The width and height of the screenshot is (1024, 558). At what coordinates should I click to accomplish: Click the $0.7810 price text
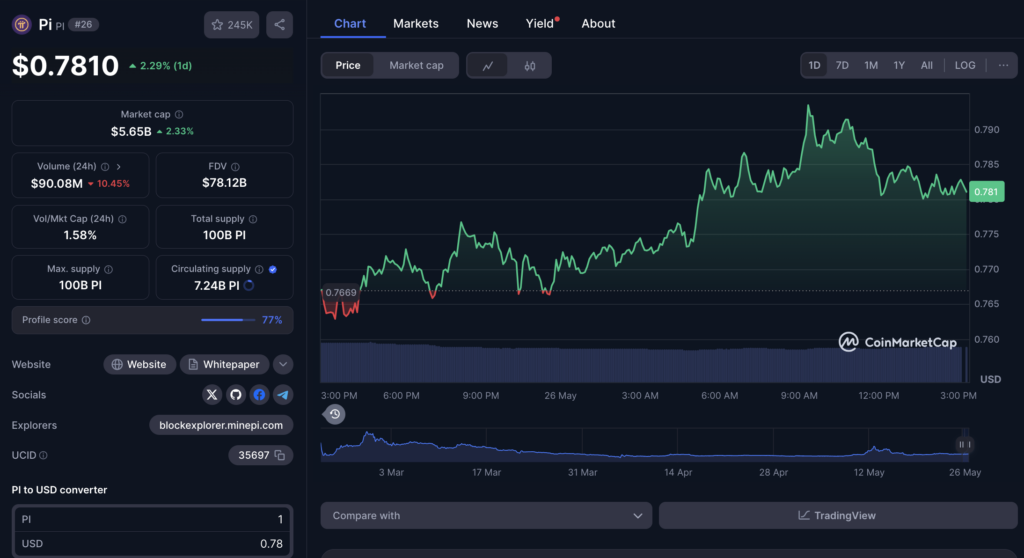click(x=65, y=65)
